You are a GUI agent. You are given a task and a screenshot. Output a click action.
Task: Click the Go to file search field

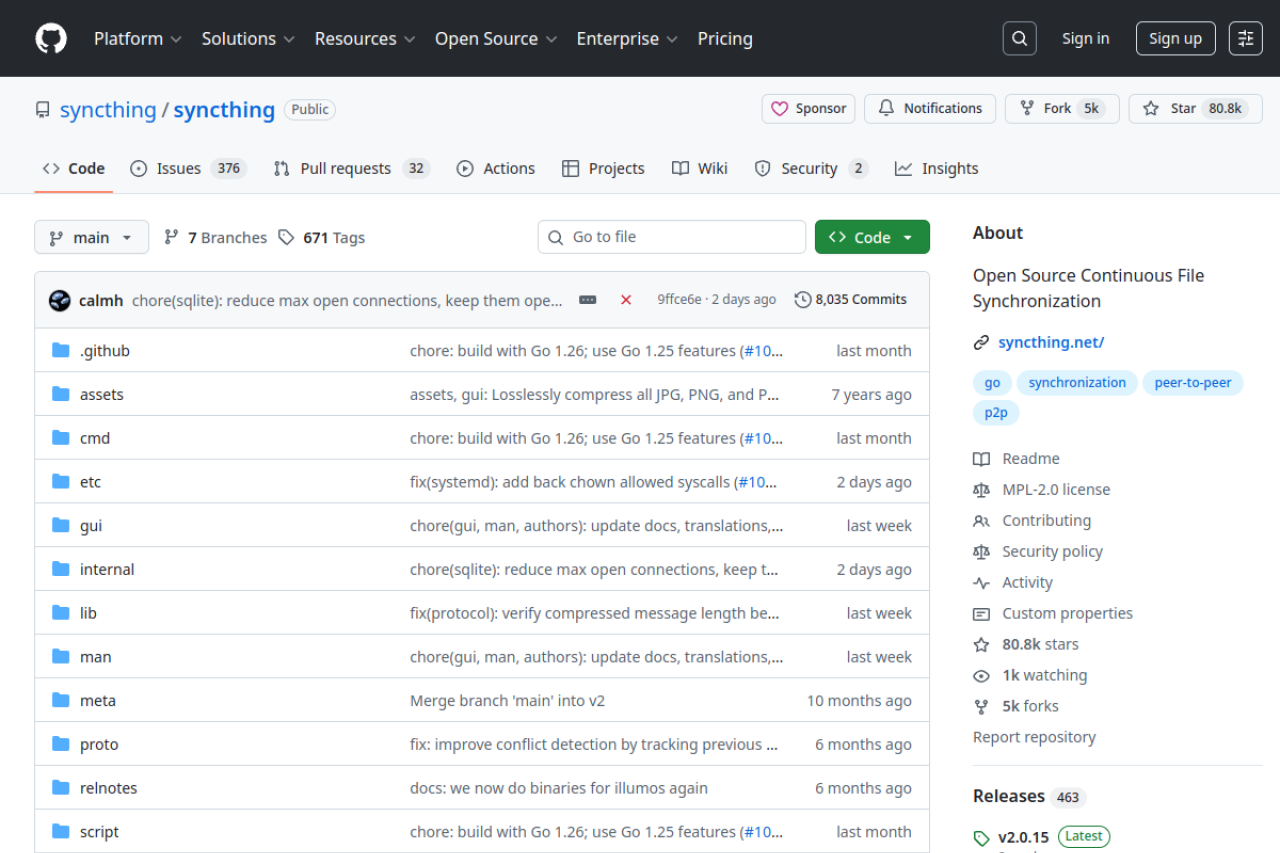click(x=671, y=237)
